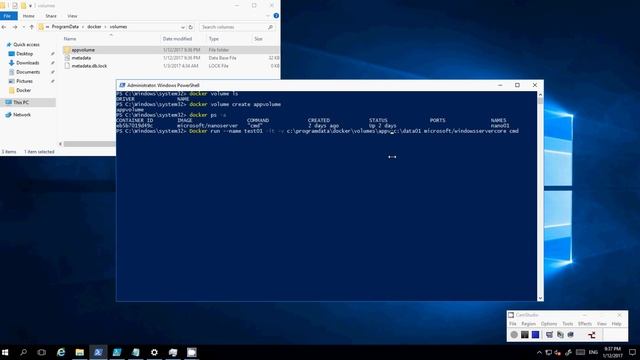
Task: Open Documents in navigation pane
Action: (28, 72)
